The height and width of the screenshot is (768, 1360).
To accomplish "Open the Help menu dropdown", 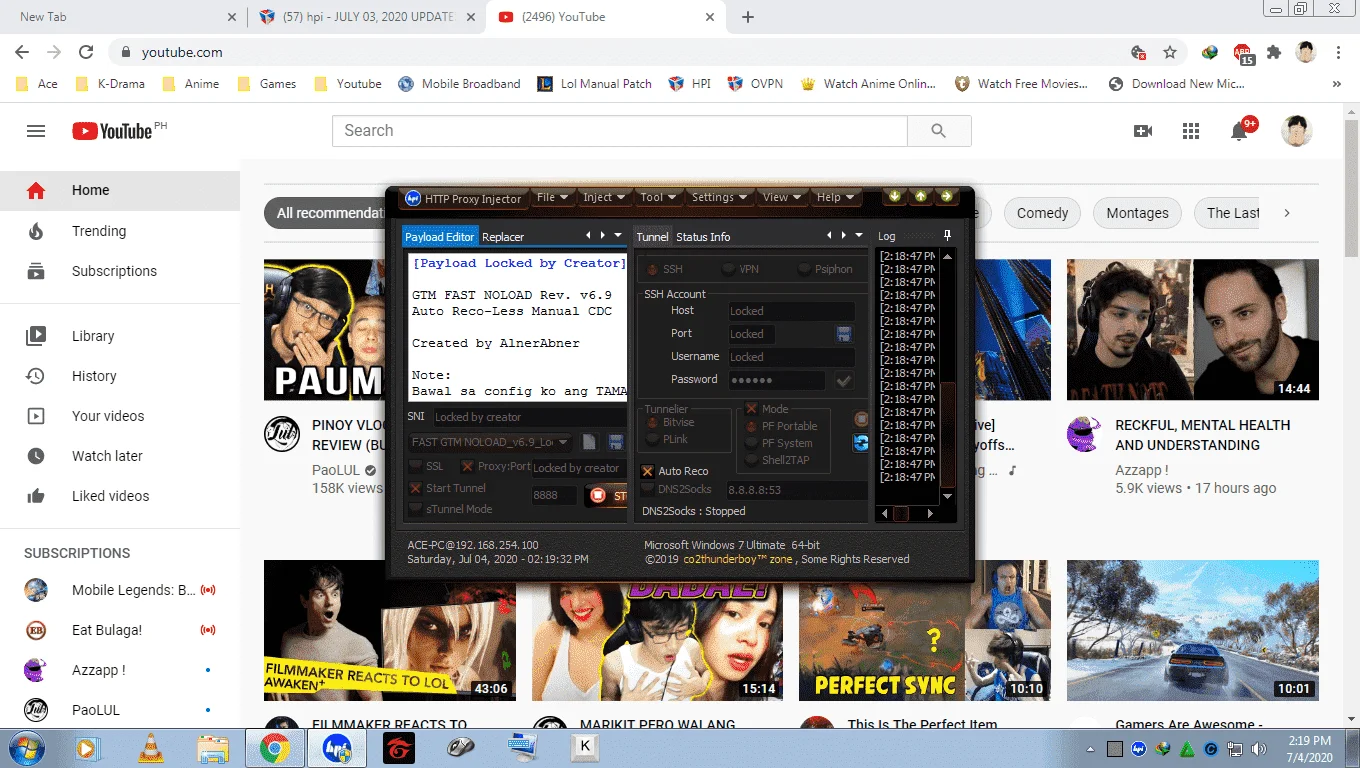I will point(836,197).
